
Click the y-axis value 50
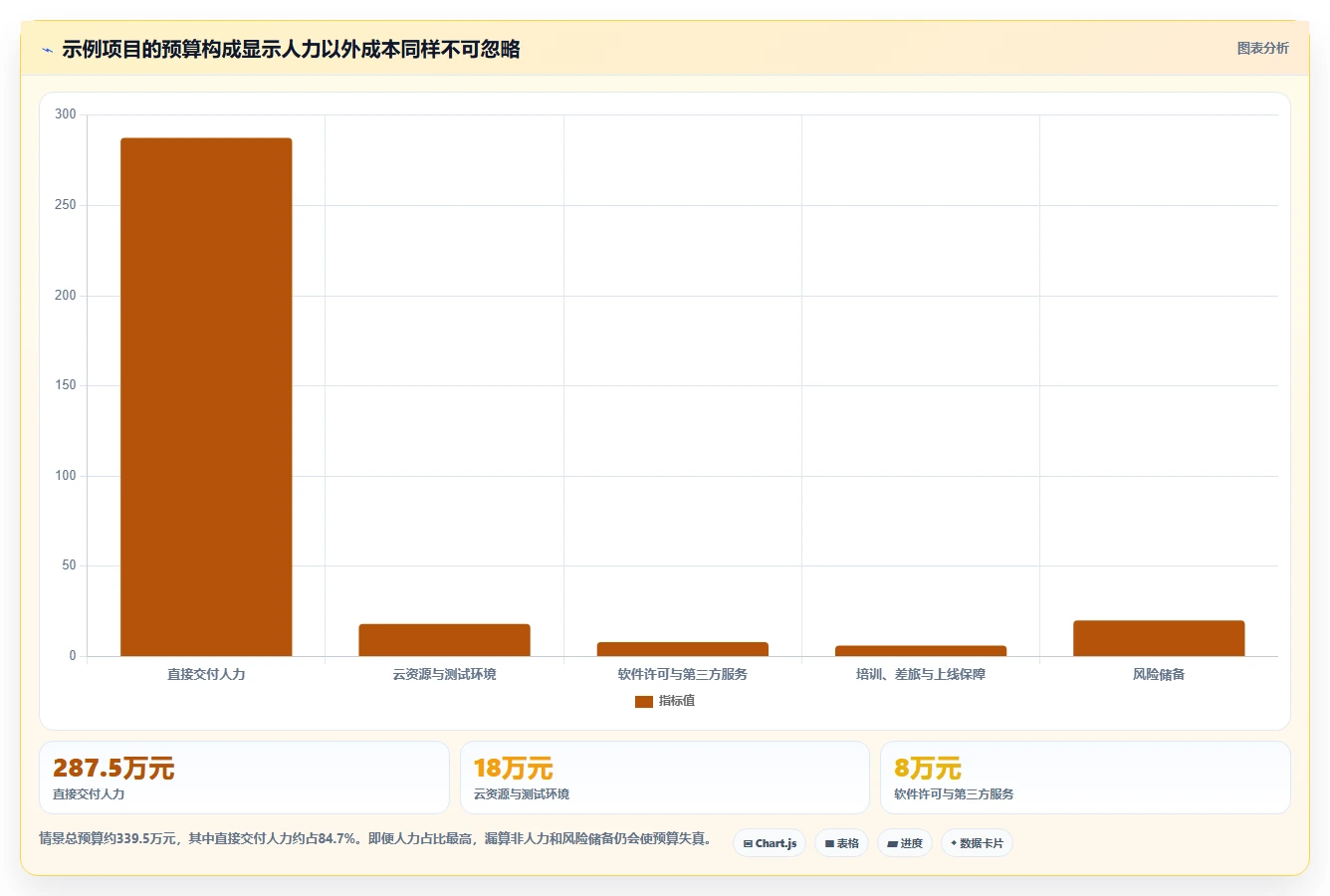tap(69, 565)
